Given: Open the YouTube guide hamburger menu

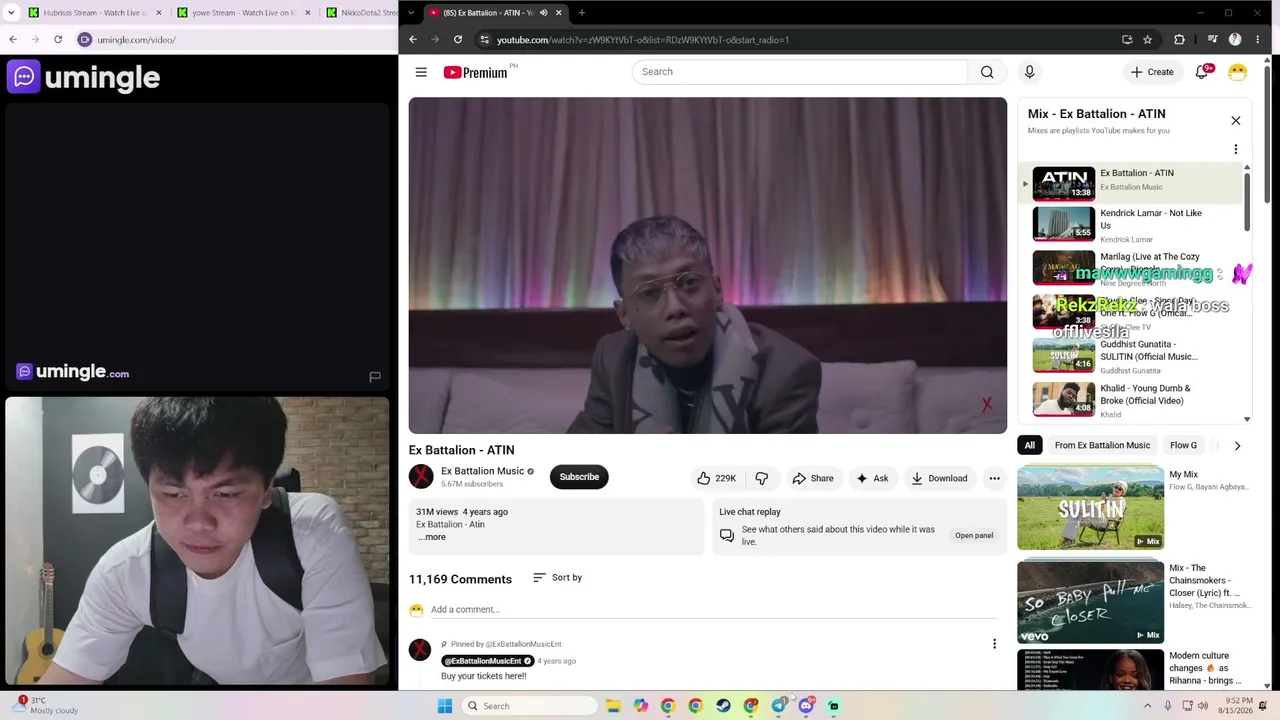Looking at the screenshot, I should [421, 72].
